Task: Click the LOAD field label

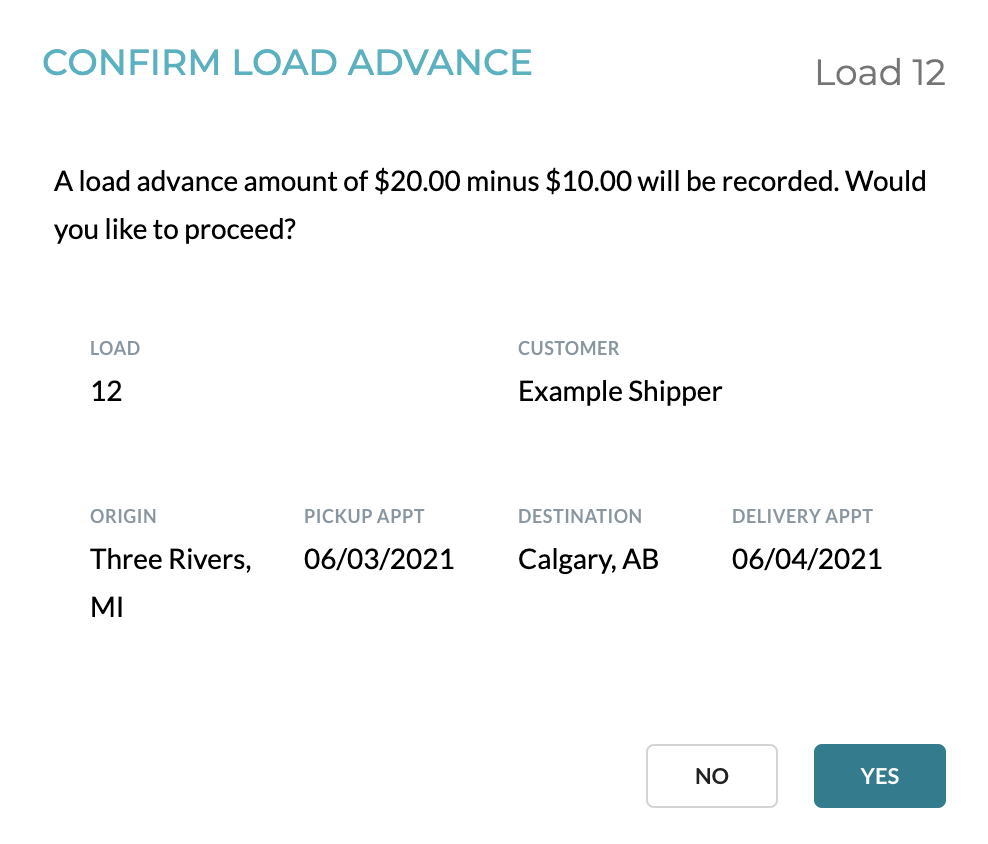Action: tap(115, 349)
